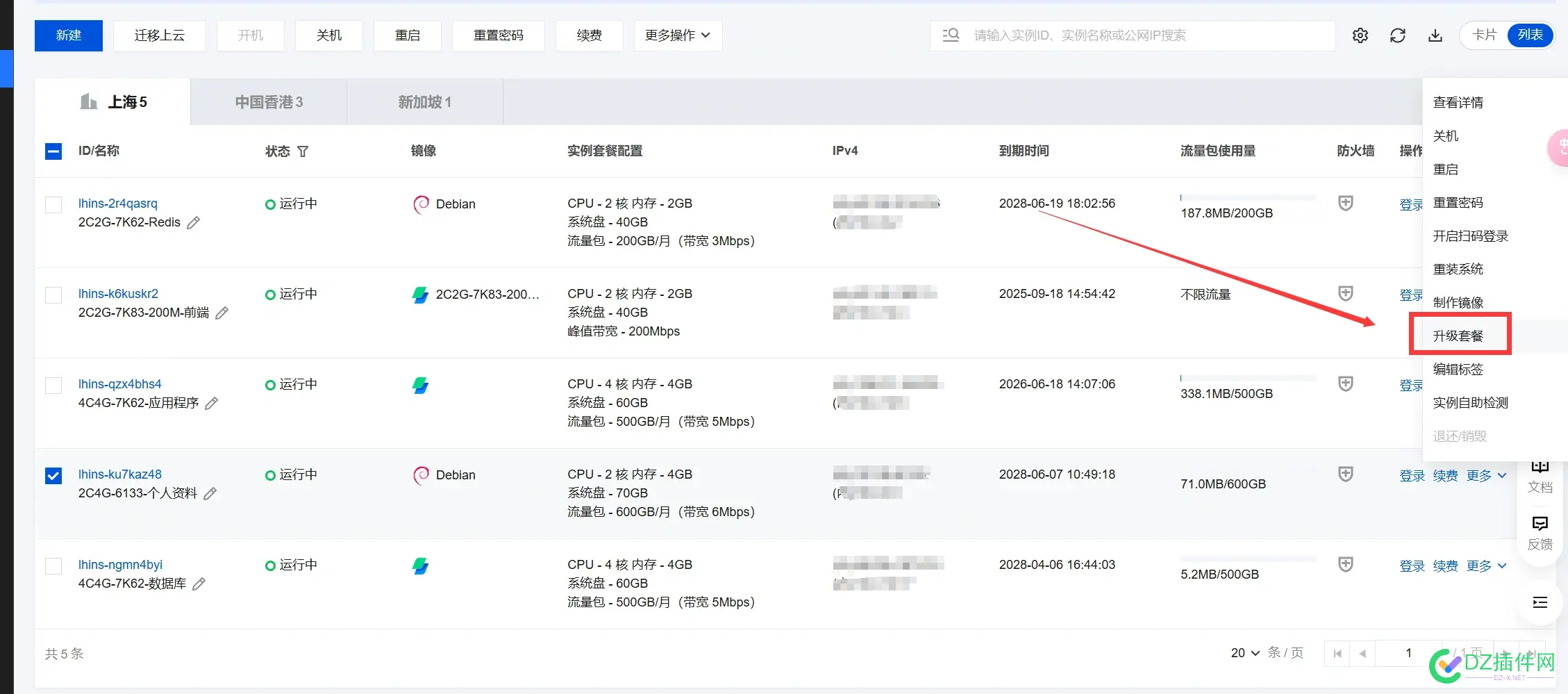Switch to the 中国香港 3 tab
Image resolution: width=1568 pixels, height=694 pixels.
click(269, 102)
